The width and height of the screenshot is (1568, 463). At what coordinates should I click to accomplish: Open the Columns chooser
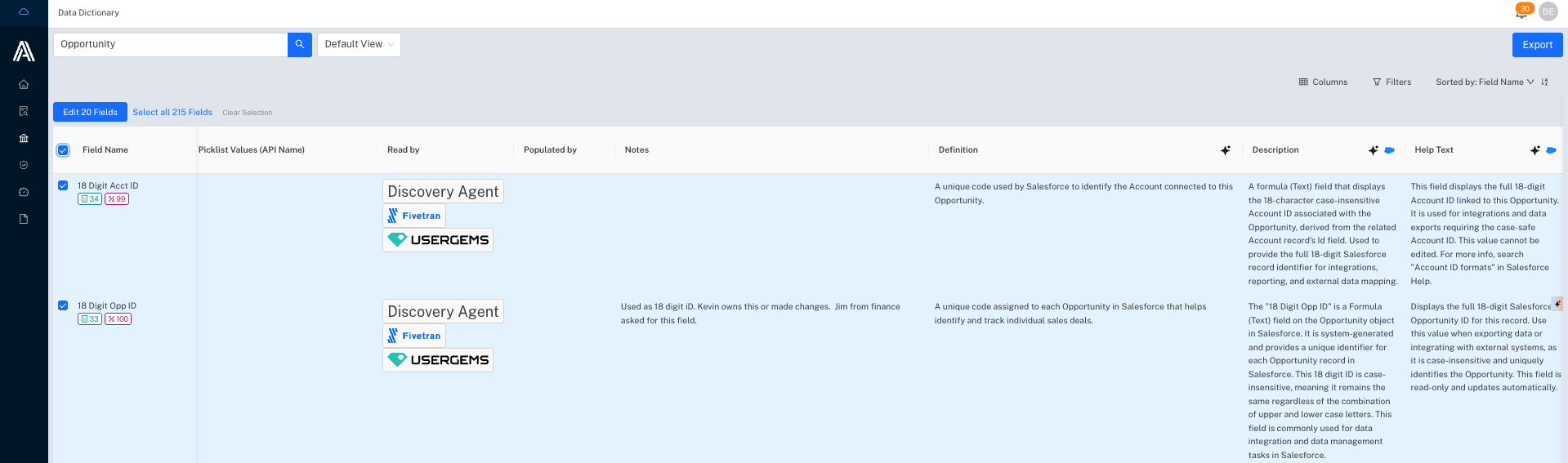coord(1323,82)
